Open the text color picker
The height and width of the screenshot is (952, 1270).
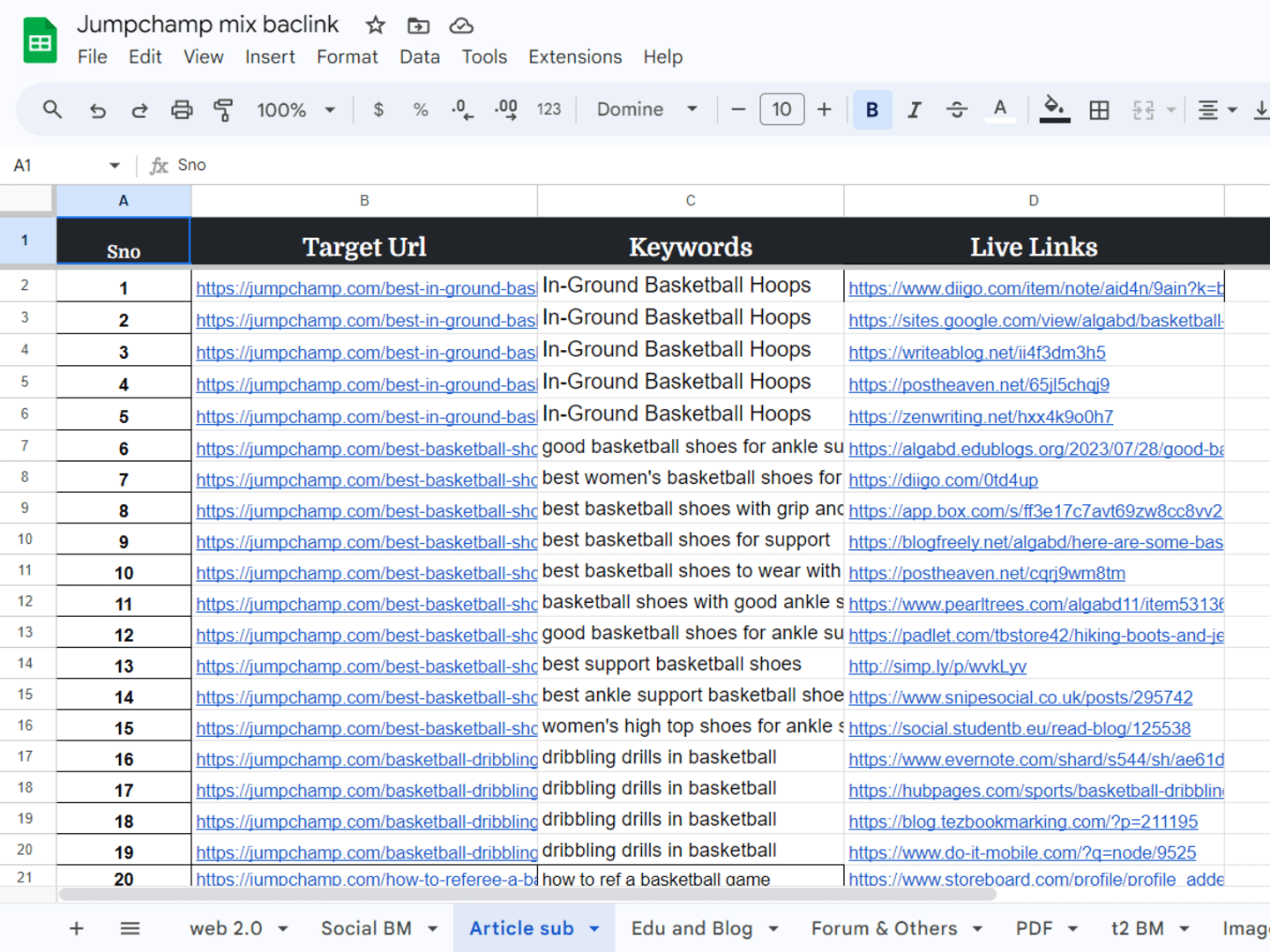(x=1000, y=109)
